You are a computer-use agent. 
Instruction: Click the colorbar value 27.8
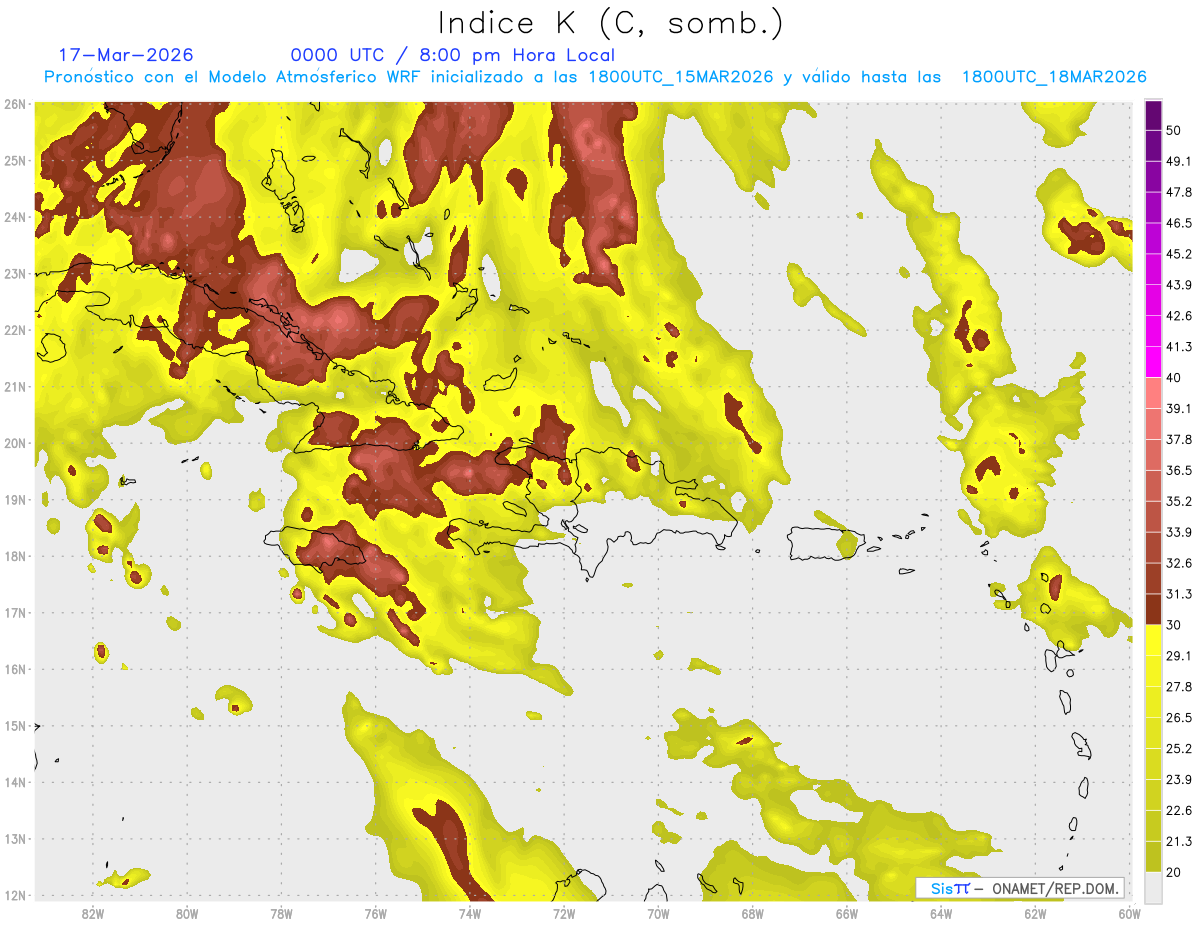pyautogui.click(x=1179, y=687)
